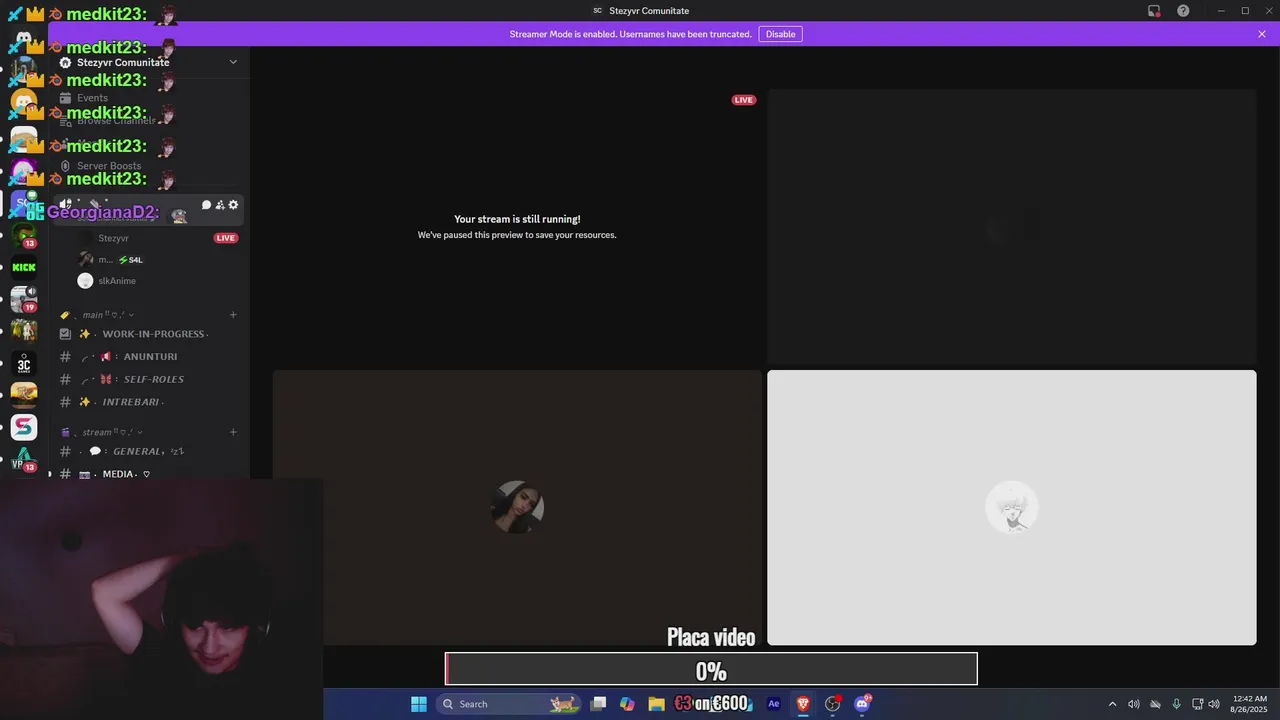Open the Discord inbox icon in title bar
The width and height of the screenshot is (1280, 720).
coord(1154,11)
